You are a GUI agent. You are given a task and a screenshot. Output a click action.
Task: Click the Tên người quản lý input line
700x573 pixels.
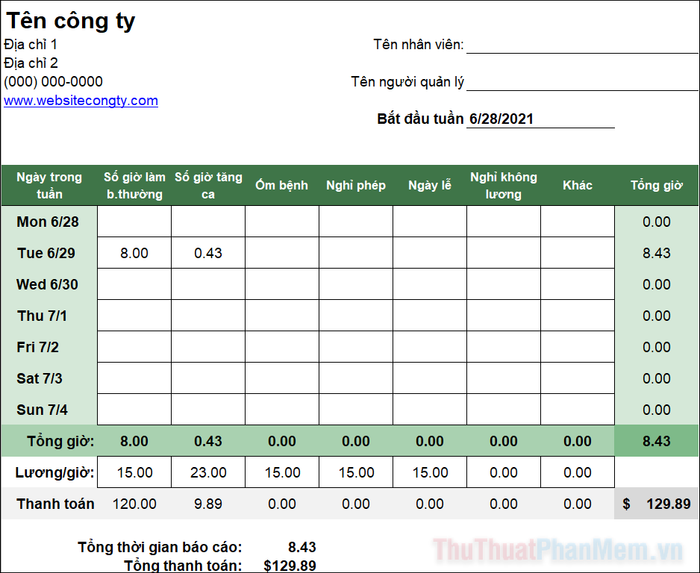(582, 82)
